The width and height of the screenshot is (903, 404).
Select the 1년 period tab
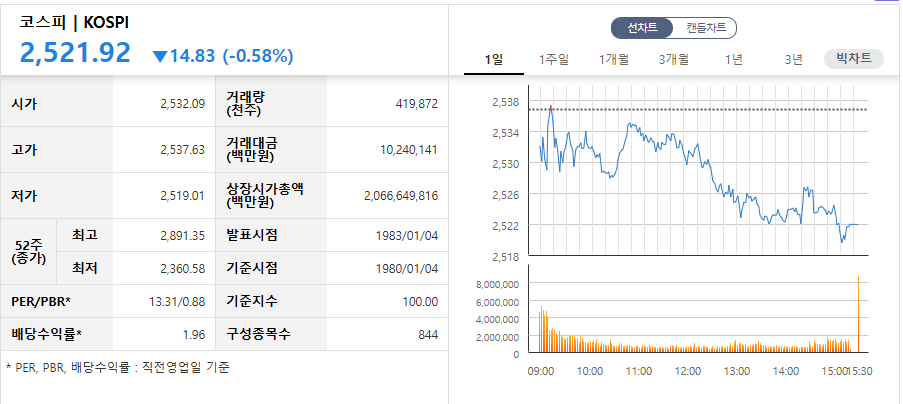pos(734,59)
